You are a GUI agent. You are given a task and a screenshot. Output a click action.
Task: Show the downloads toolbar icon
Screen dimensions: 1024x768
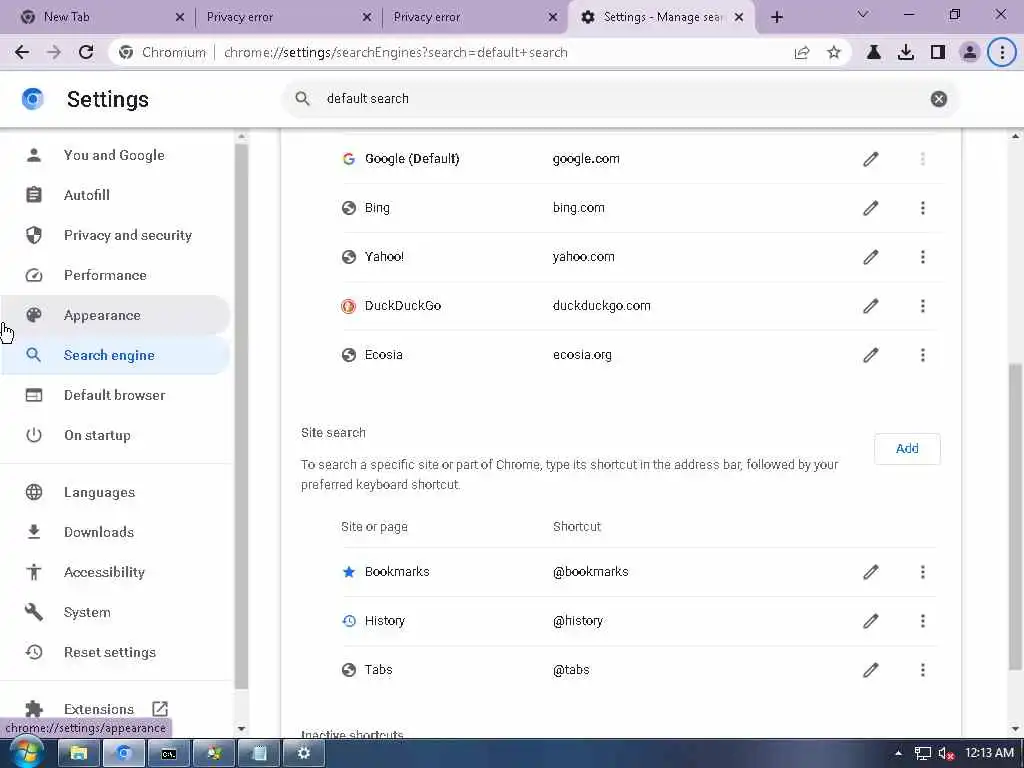(905, 52)
